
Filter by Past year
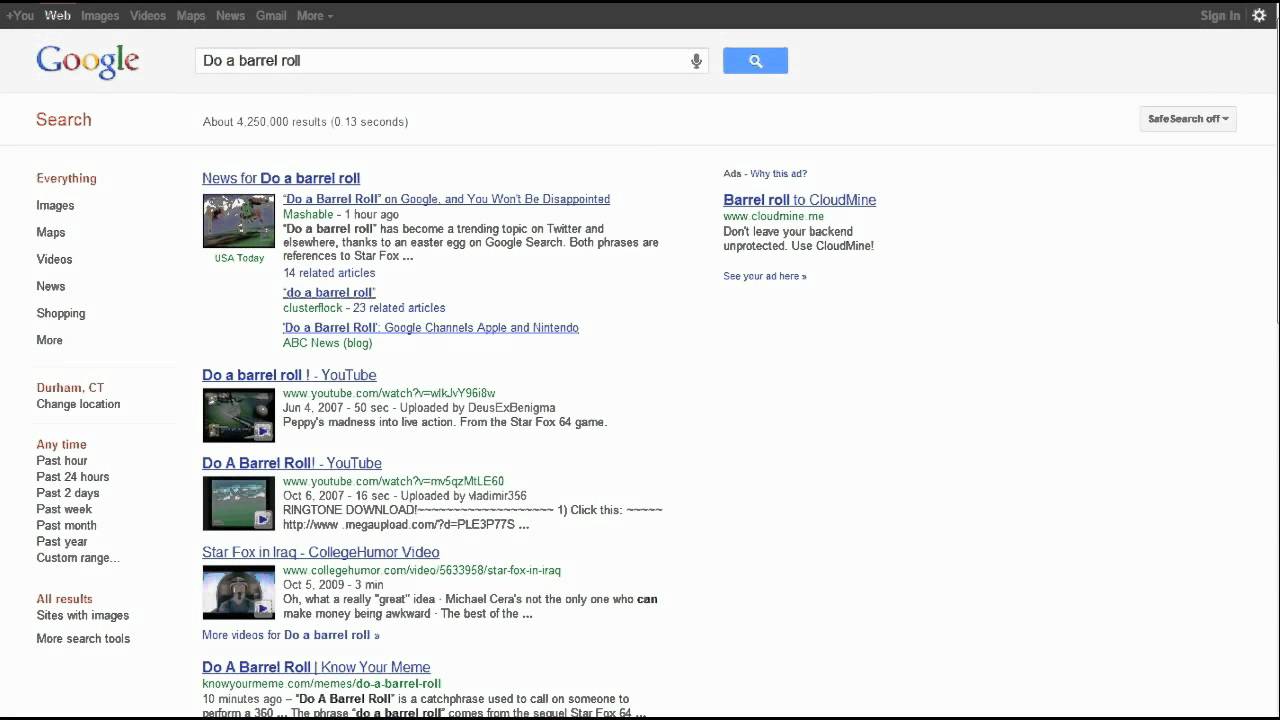click(x=62, y=541)
